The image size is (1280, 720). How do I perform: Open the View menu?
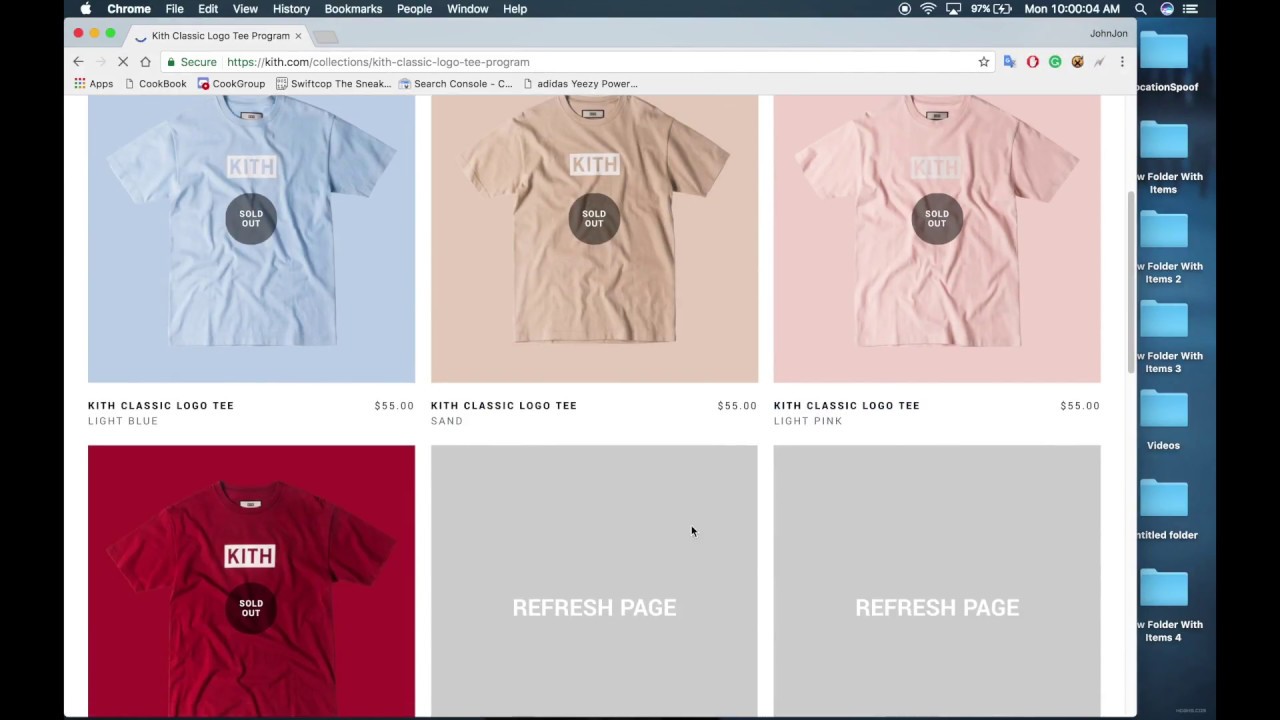[245, 9]
